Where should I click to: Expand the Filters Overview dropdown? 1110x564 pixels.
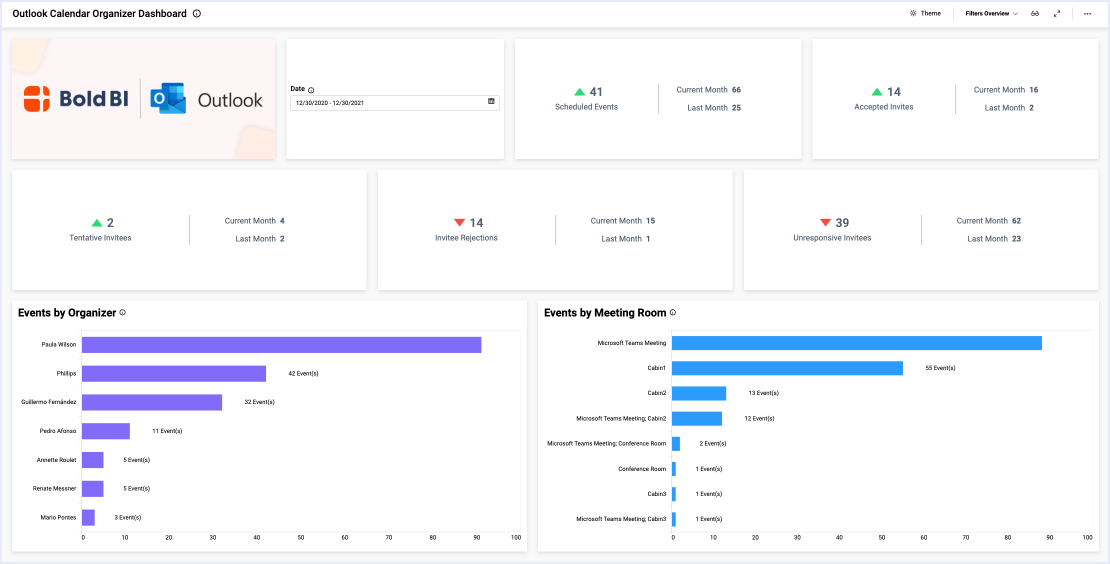tap(991, 14)
